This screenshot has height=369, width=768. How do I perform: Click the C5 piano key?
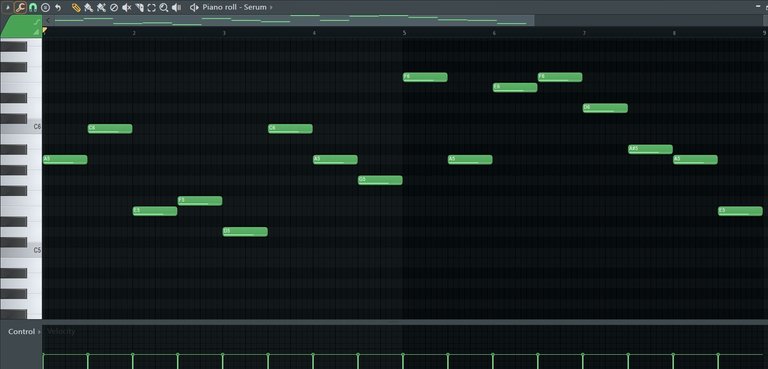[21, 251]
